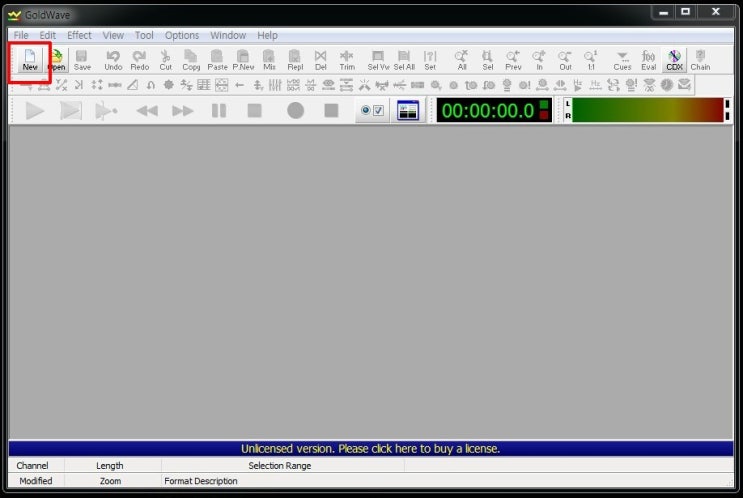This screenshot has width=743, height=498.
Task: Click the Paste toolbar icon
Action: coord(217,60)
